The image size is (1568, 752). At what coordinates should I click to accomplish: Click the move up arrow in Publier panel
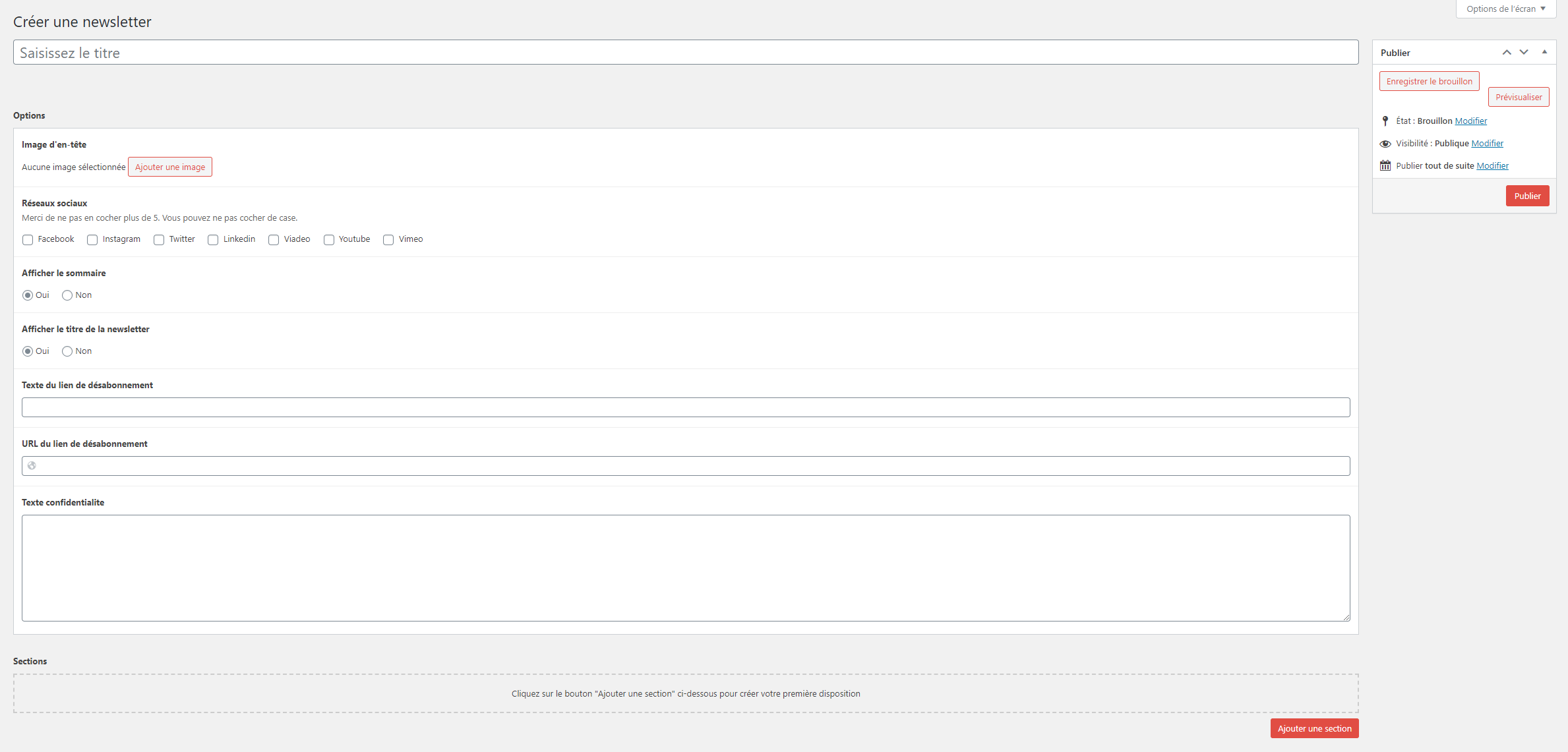tap(1507, 52)
